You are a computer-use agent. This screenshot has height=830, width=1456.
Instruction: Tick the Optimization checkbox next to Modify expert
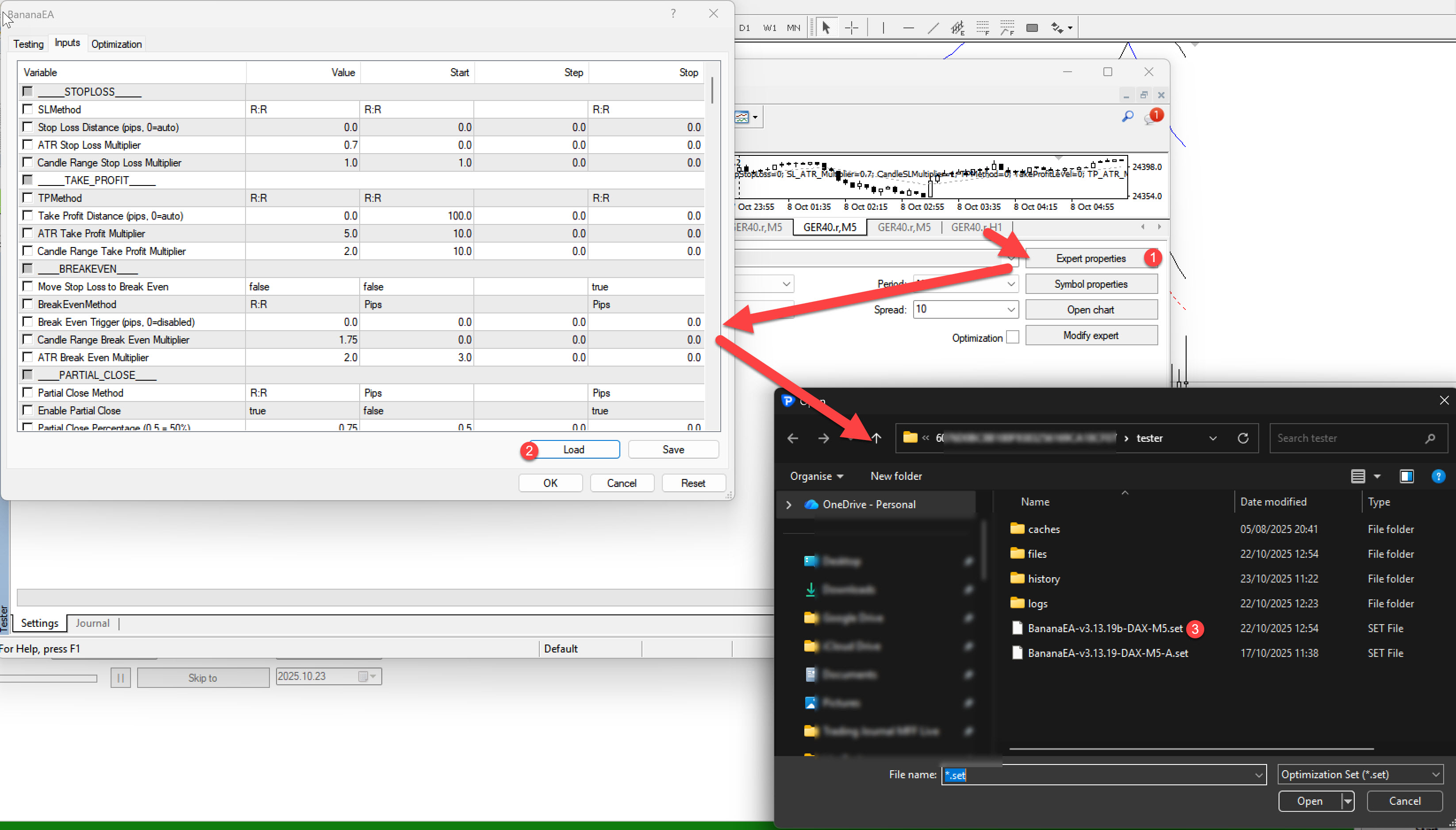coord(1012,337)
